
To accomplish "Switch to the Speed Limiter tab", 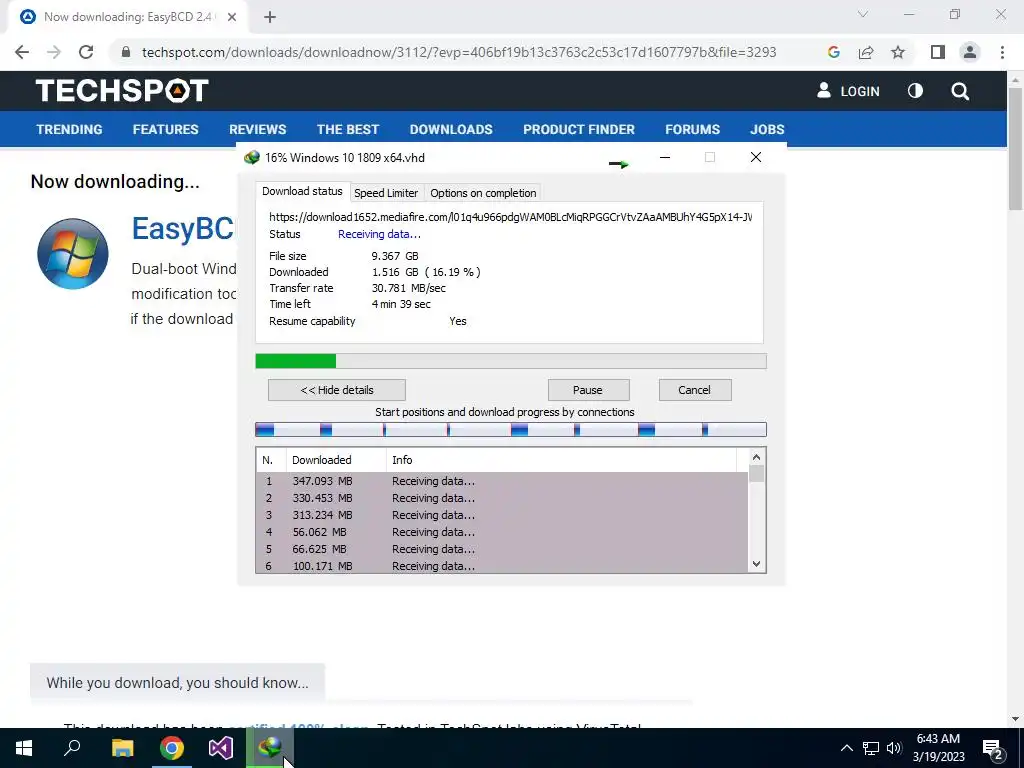I will (x=386, y=193).
